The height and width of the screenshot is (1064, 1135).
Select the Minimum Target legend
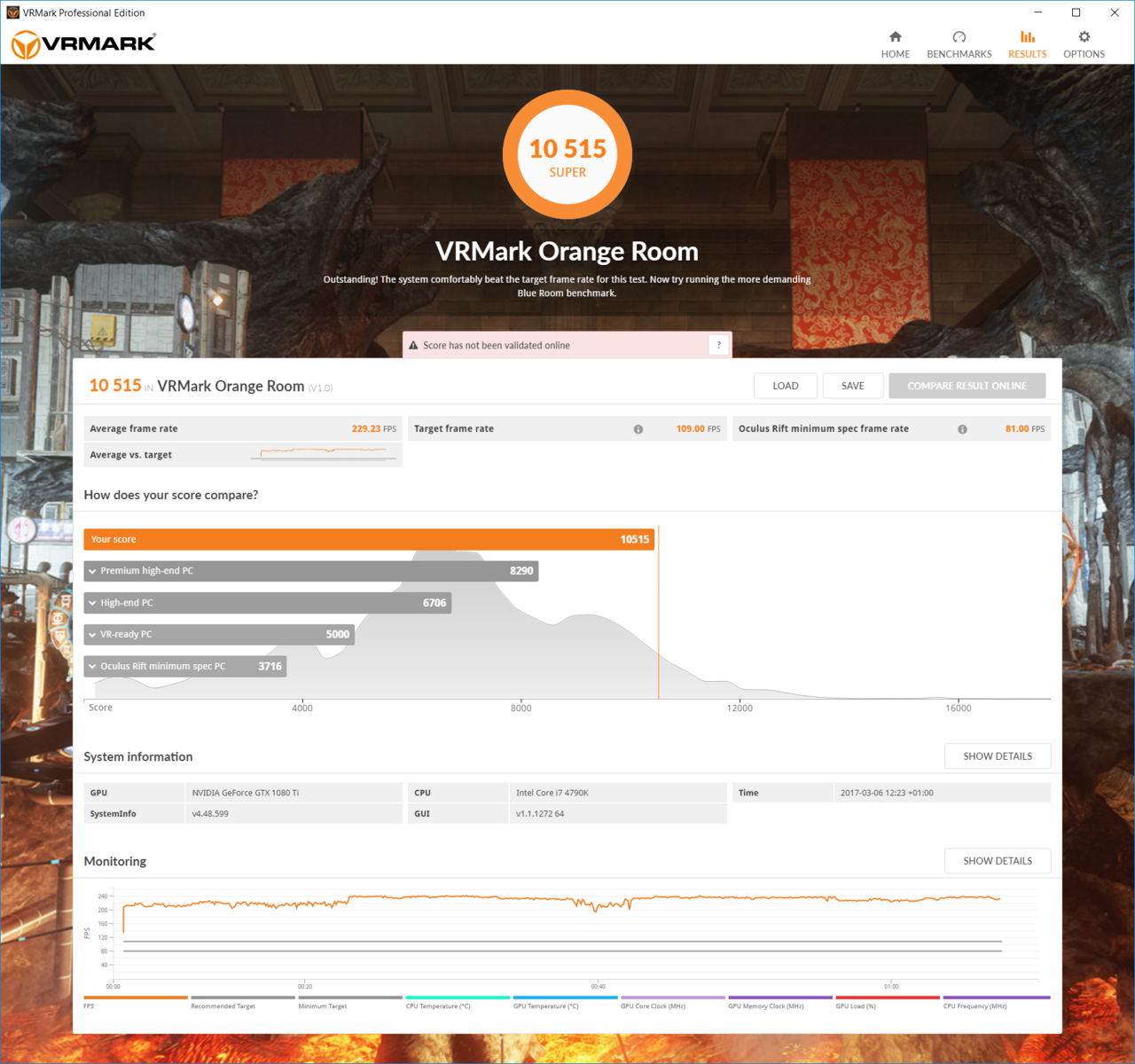pos(349,1002)
